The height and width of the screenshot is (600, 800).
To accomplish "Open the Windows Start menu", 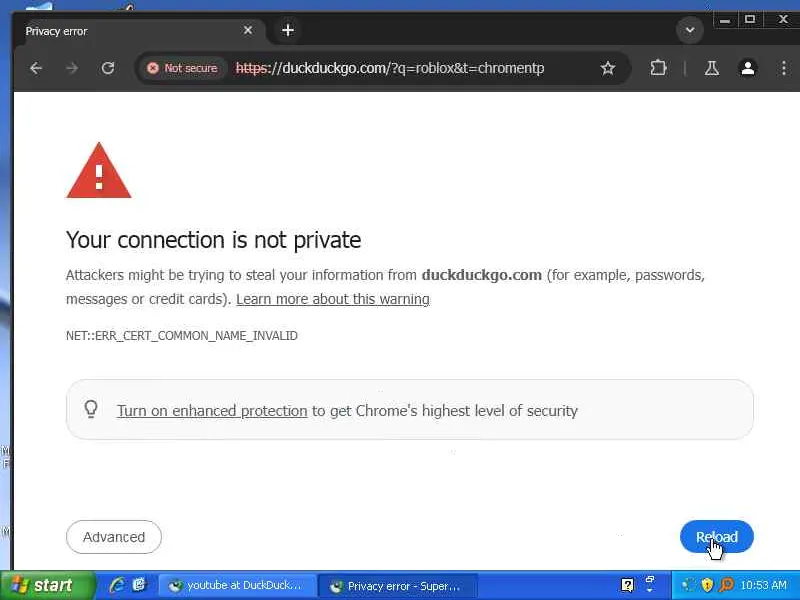I will pyautogui.click(x=47, y=585).
